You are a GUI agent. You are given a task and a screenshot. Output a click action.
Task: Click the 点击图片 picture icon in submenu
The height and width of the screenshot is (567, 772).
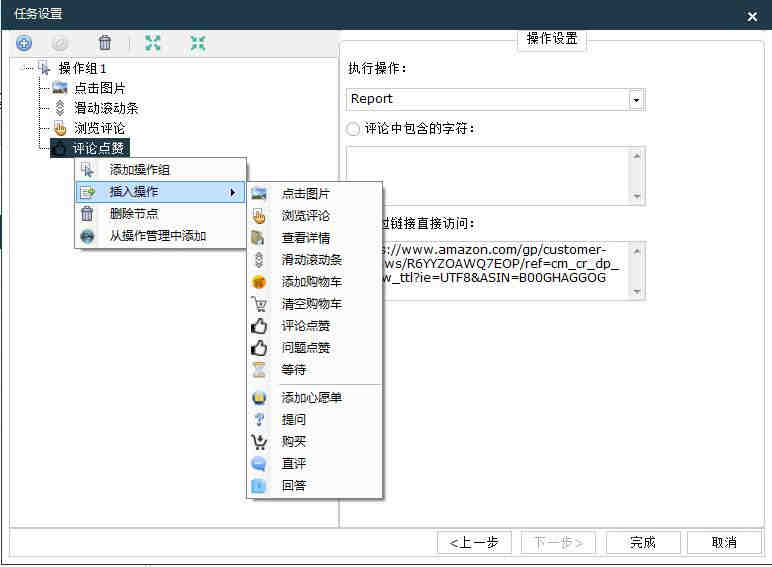259,194
